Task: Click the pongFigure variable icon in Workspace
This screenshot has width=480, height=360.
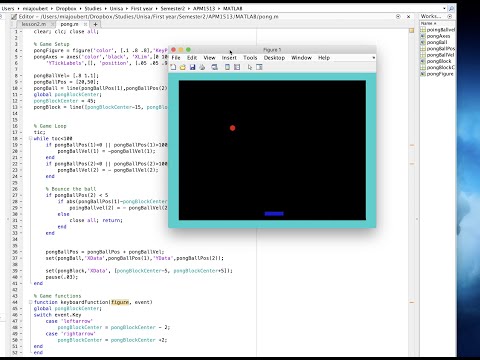Action: click(423, 74)
